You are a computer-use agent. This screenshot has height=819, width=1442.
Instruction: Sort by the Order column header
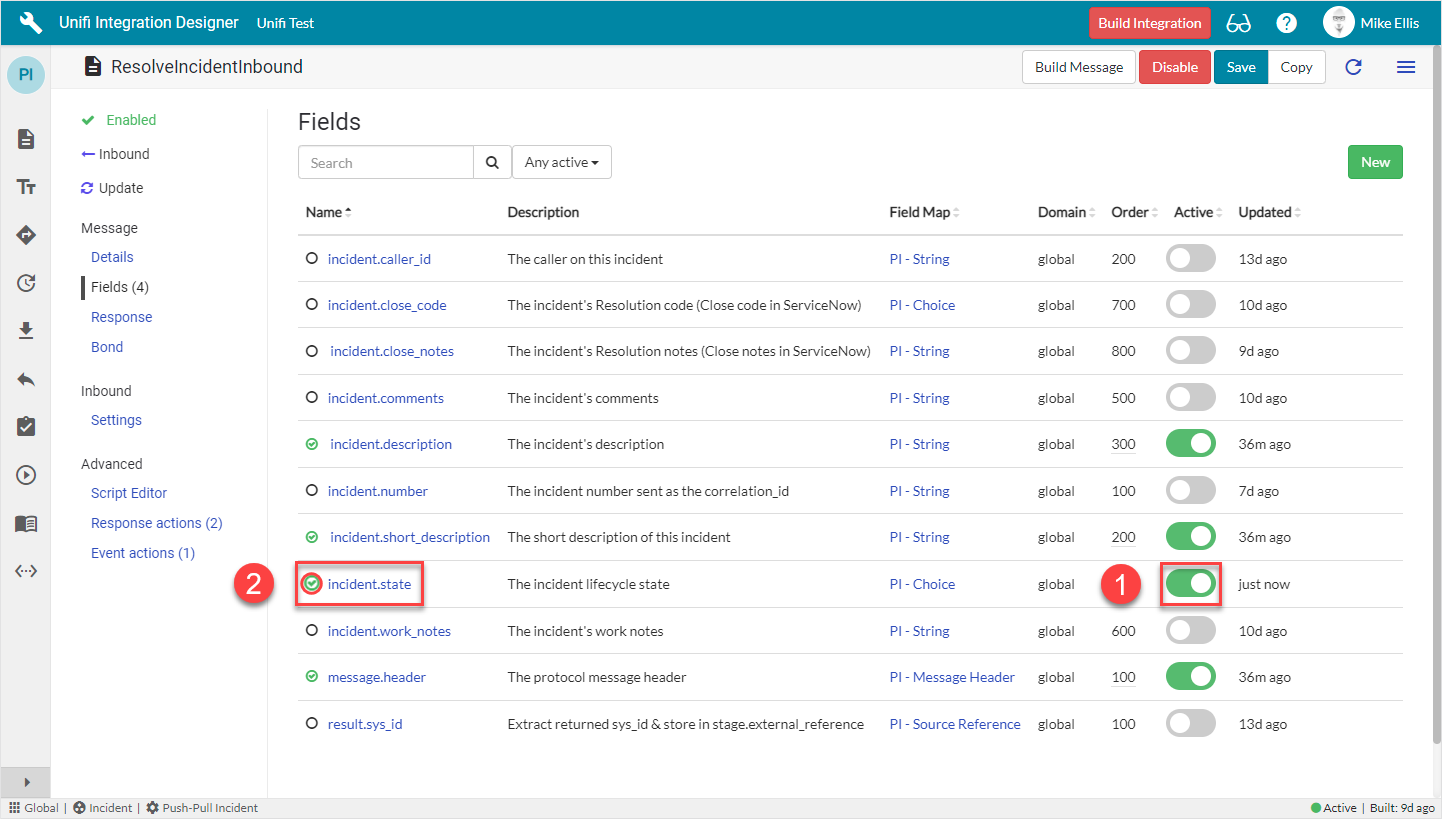click(x=1131, y=212)
